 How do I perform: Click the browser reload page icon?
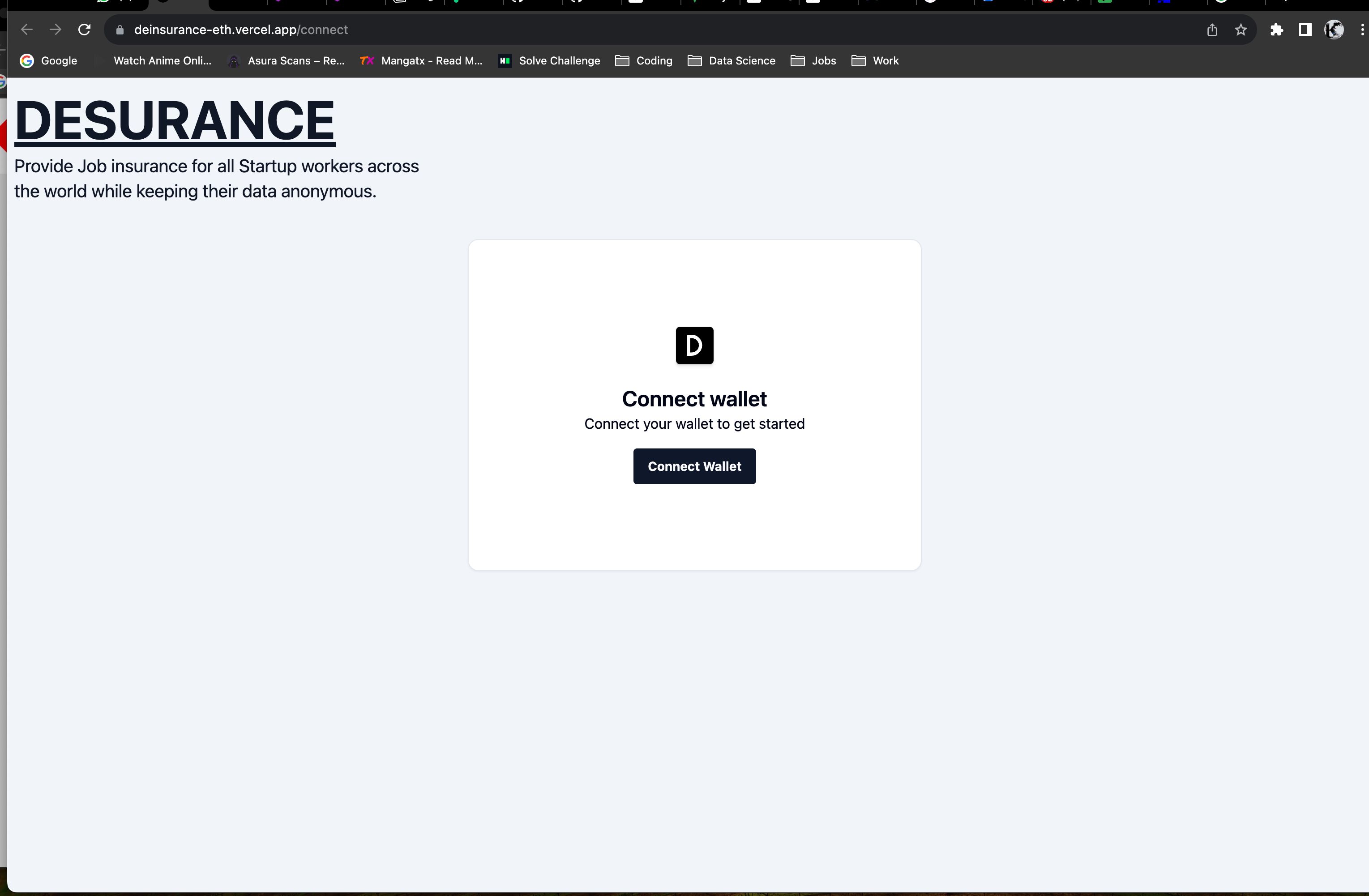point(85,29)
